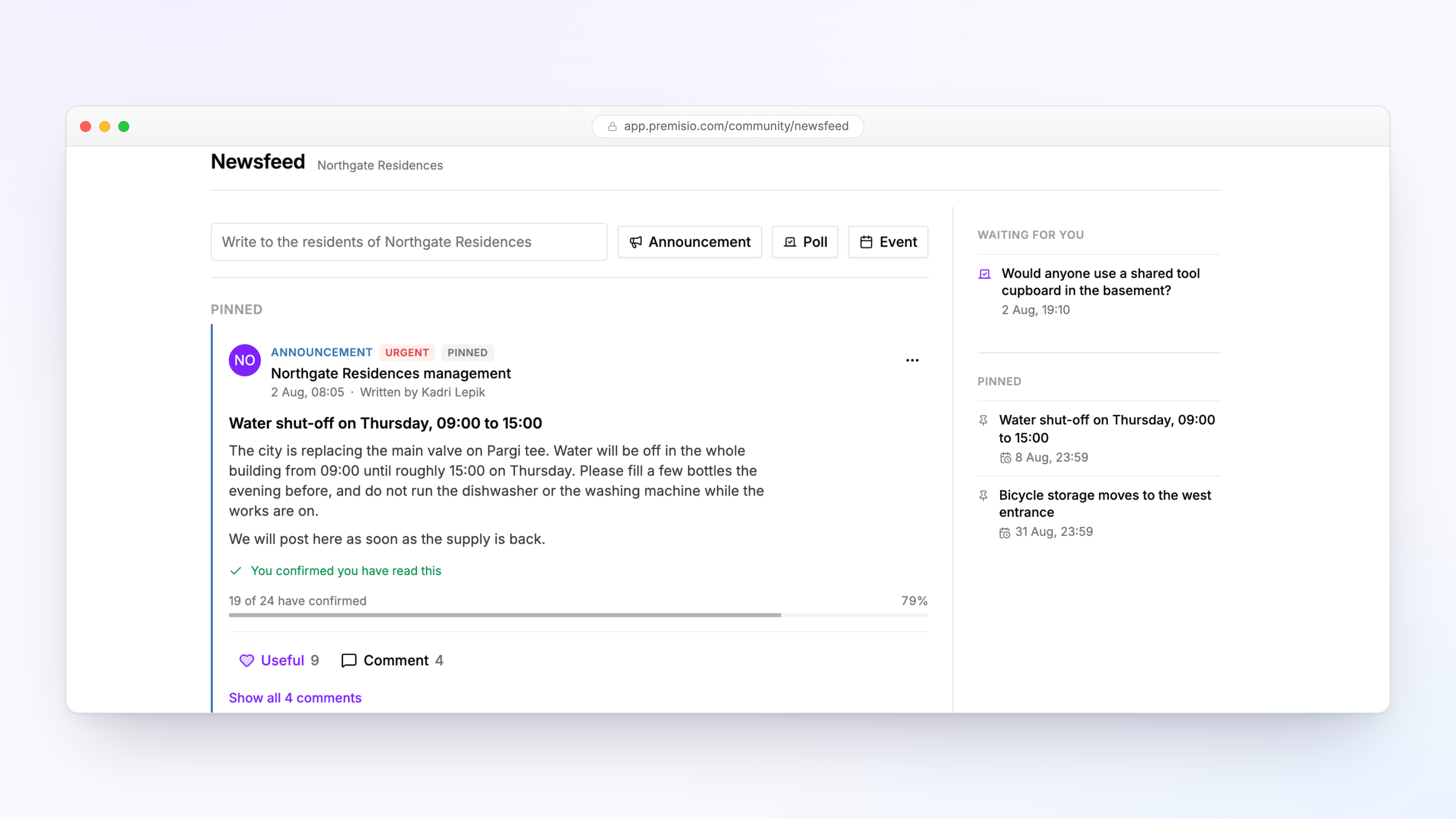Click the NO avatar of Northgate management

point(245,360)
